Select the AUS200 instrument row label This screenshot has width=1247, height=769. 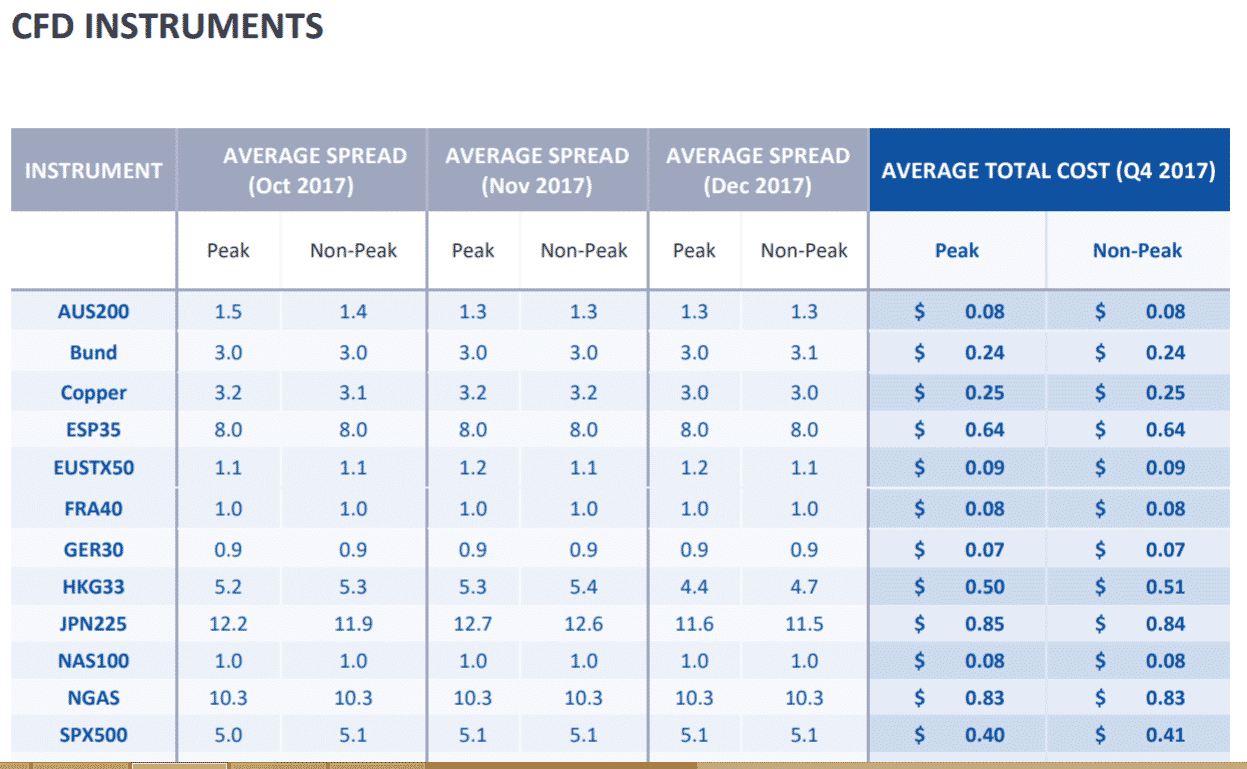pyautogui.click(x=93, y=312)
